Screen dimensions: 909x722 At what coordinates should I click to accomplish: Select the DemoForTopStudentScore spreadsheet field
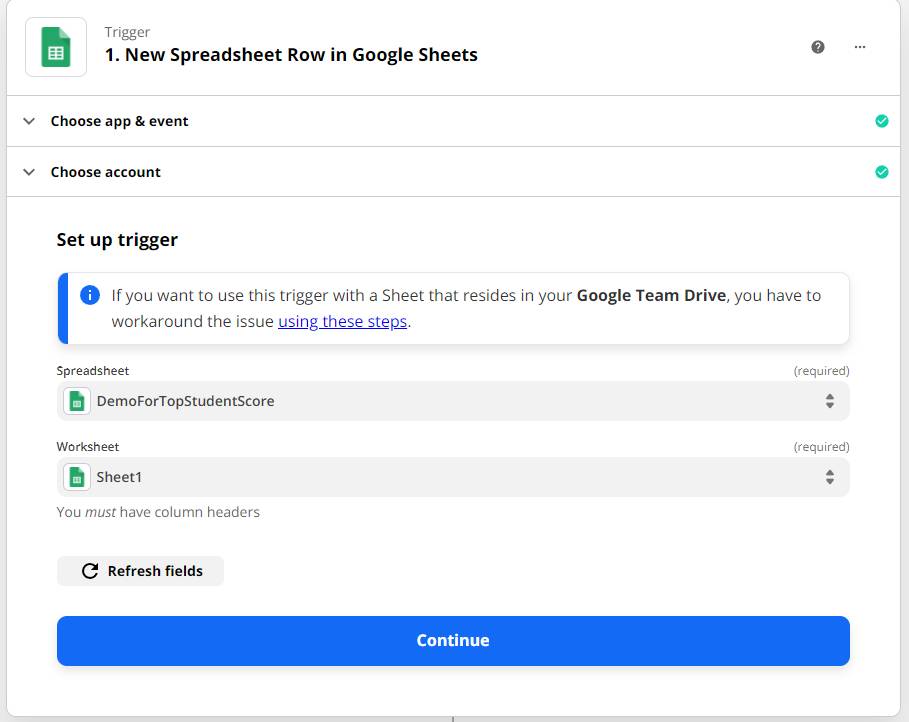pos(453,401)
